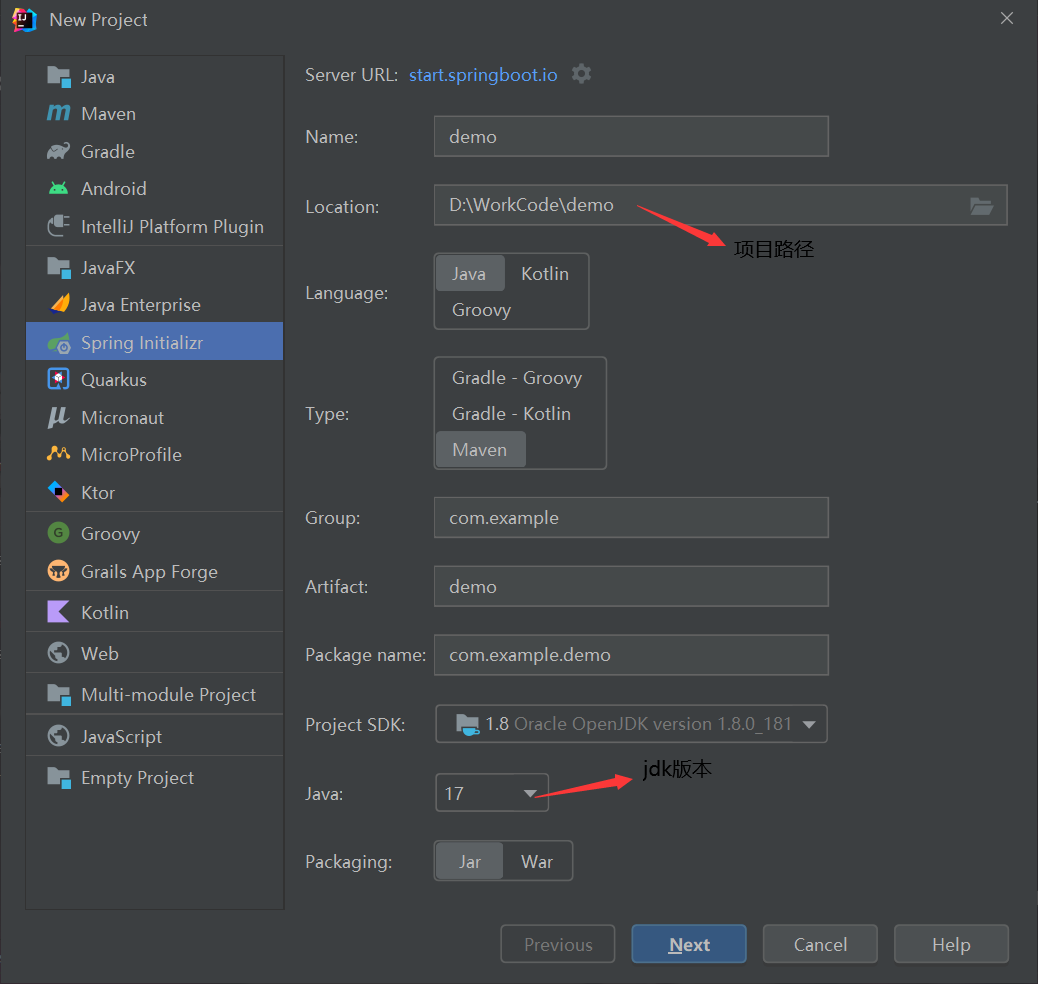Click the Java Enterprise flame icon
The width and height of the screenshot is (1038, 984).
pyautogui.click(x=59, y=304)
